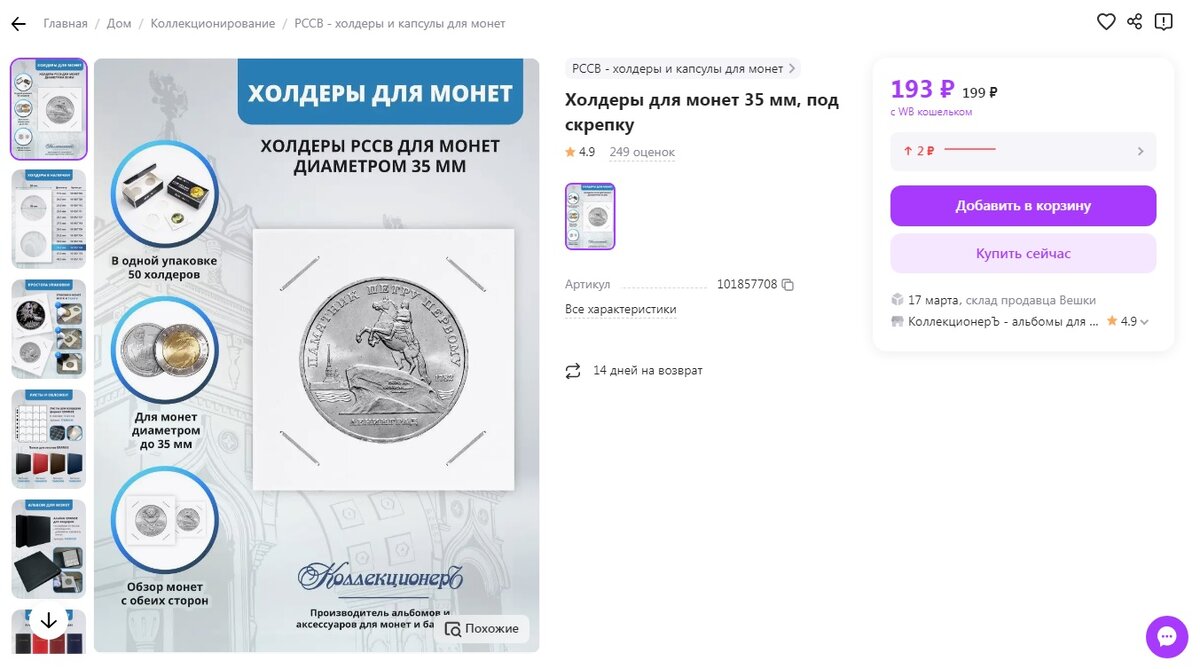Open the РССВ category chevron above the title
The width and height of the screenshot is (1200, 669).
[x=791, y=68]
